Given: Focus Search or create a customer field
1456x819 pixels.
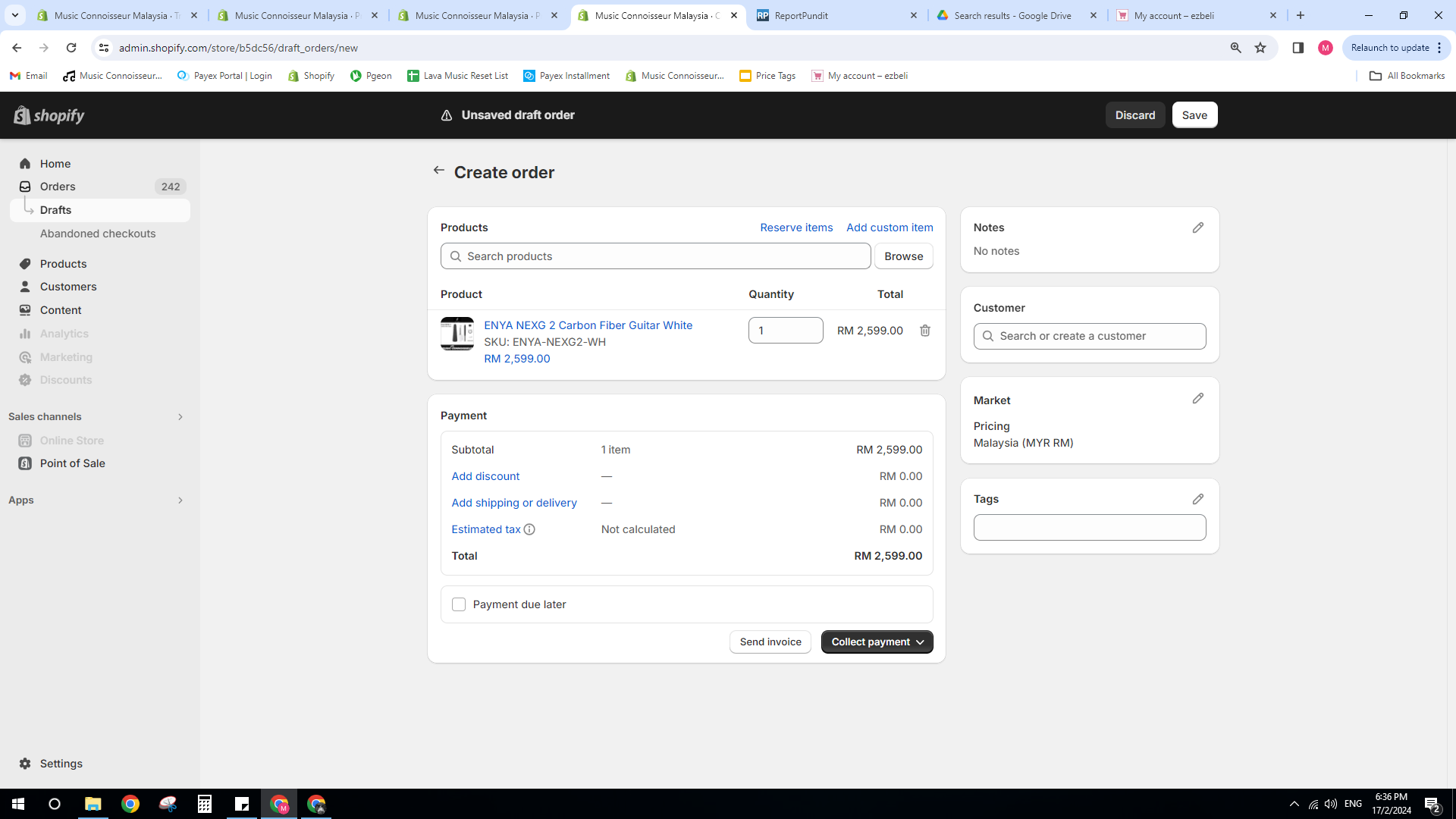Looking at the screenshot, I should (1090, 337).
